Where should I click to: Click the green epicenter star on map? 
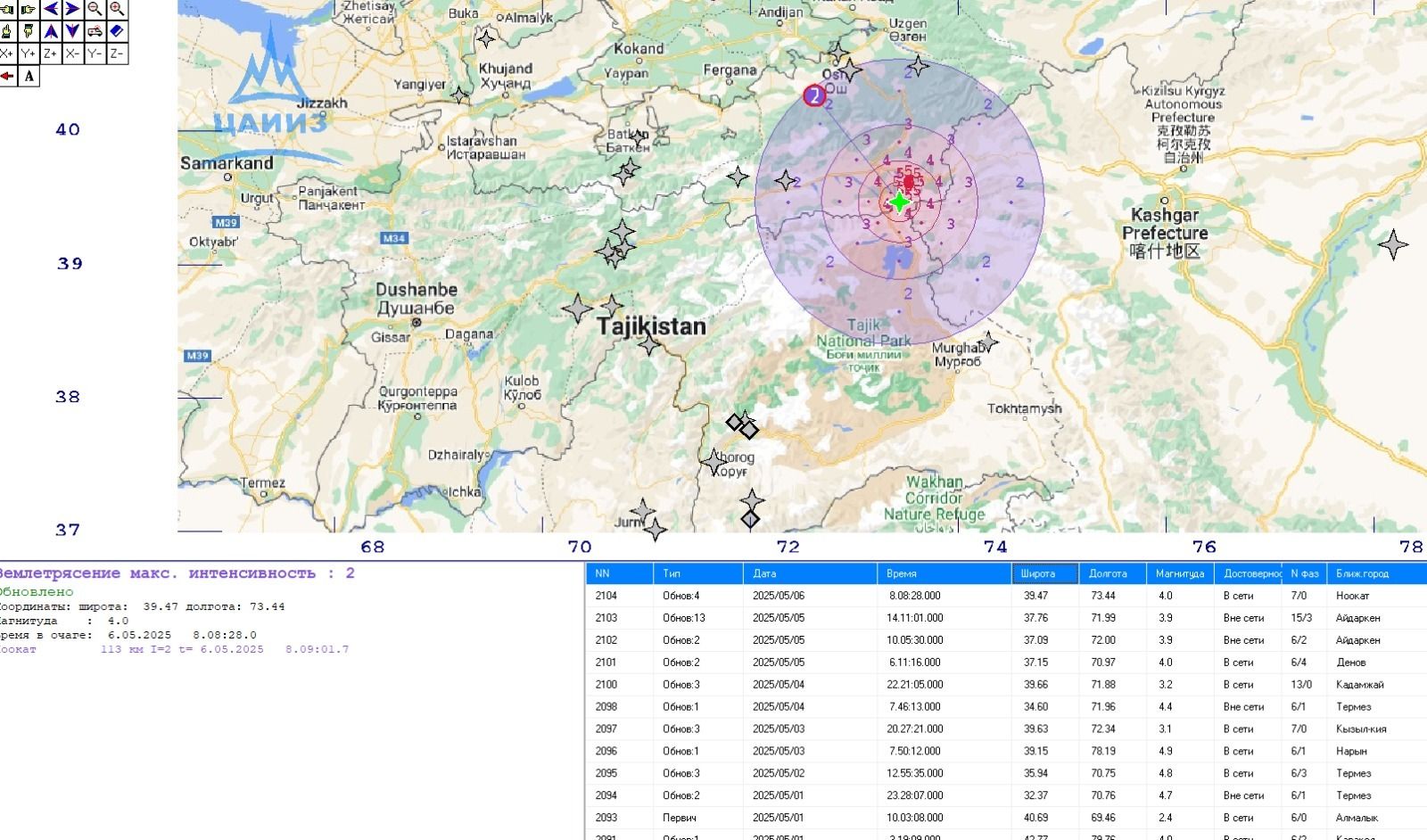[x=900, y=202]
